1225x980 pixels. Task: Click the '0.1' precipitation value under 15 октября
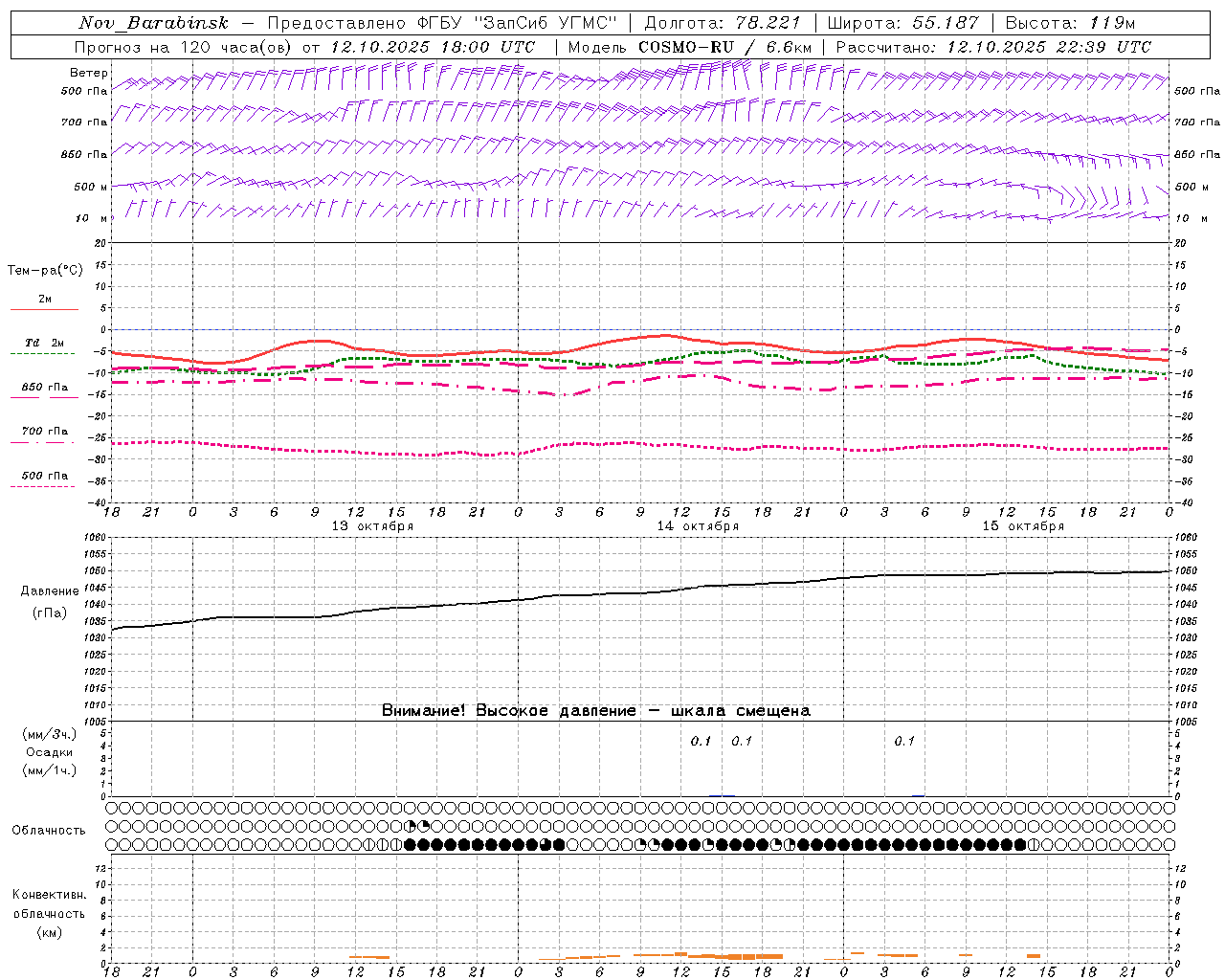tap(904, 741)
